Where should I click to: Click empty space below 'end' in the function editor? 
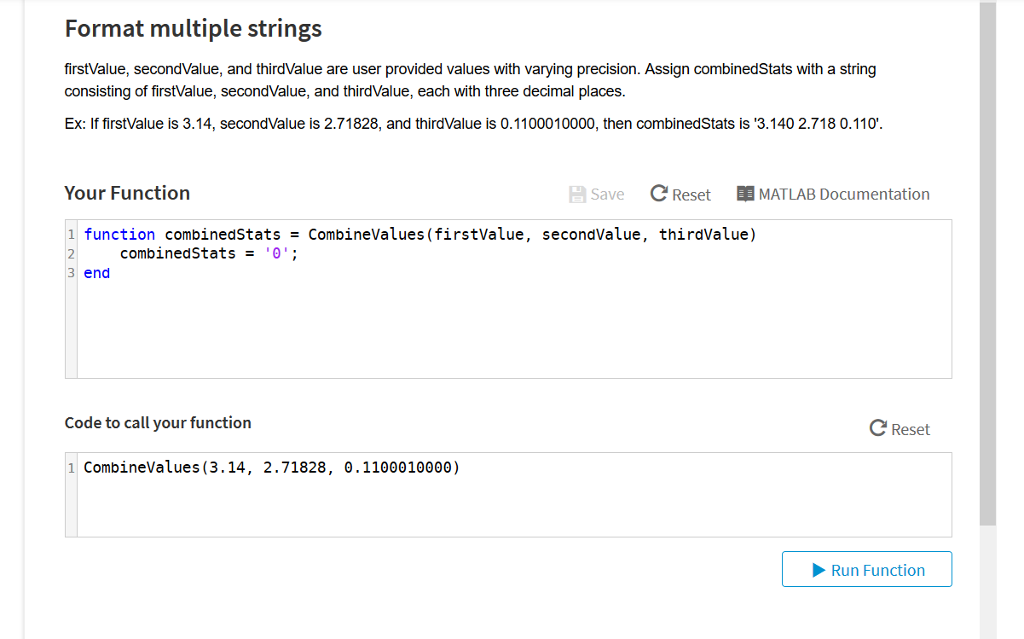(500, 330)
